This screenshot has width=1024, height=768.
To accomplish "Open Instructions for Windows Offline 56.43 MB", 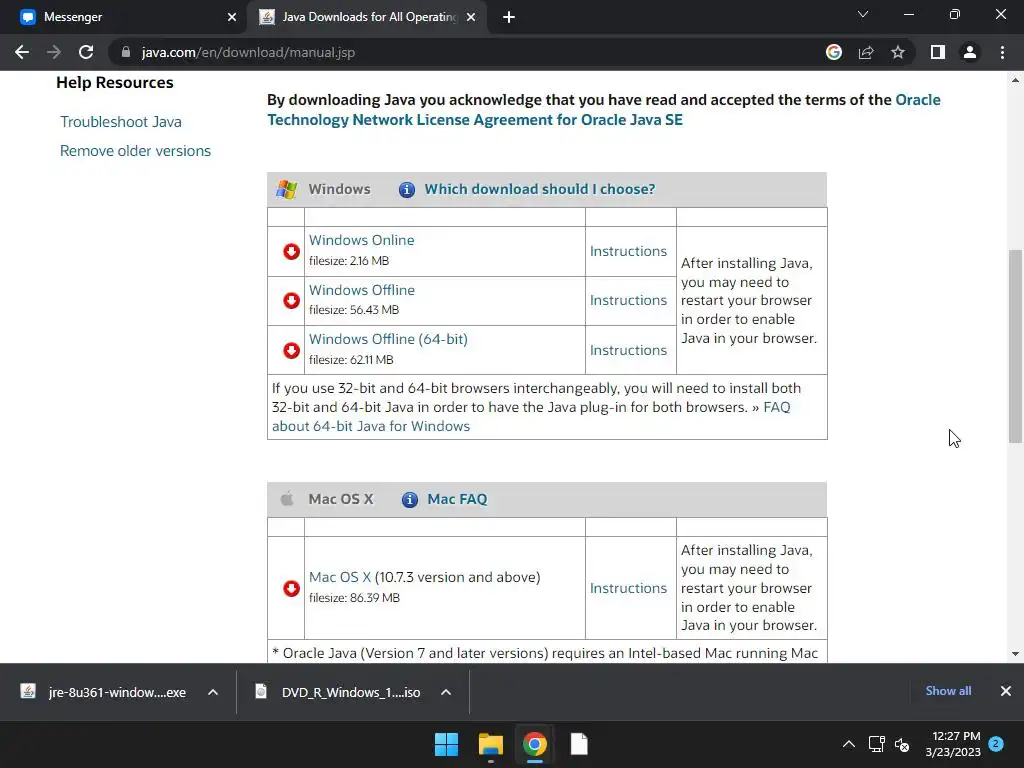I will coord(628,300).
